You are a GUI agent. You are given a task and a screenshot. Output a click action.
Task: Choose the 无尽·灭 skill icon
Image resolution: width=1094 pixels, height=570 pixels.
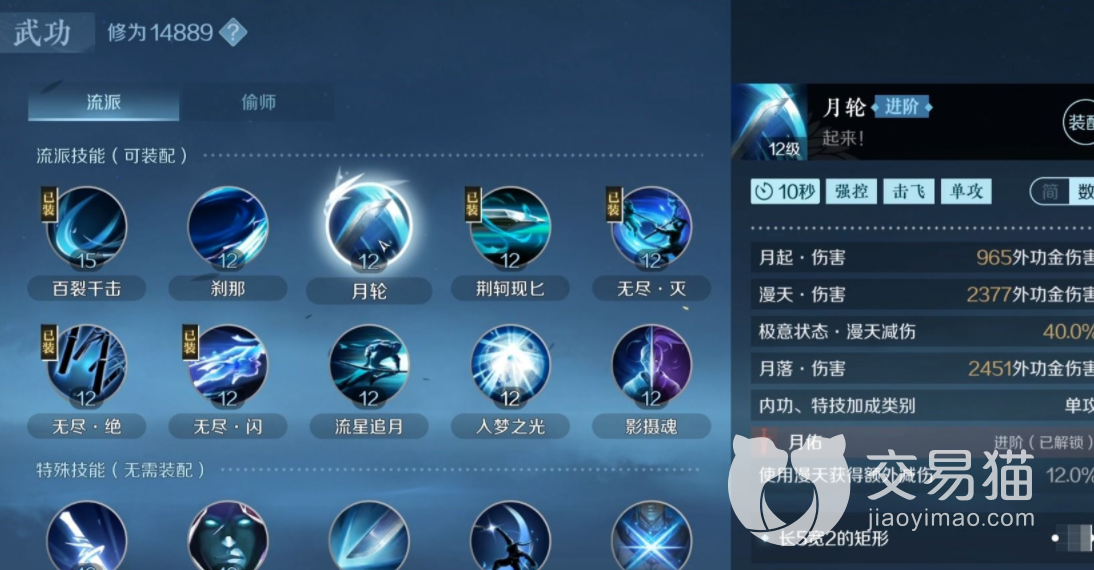[x=652, y=227]
